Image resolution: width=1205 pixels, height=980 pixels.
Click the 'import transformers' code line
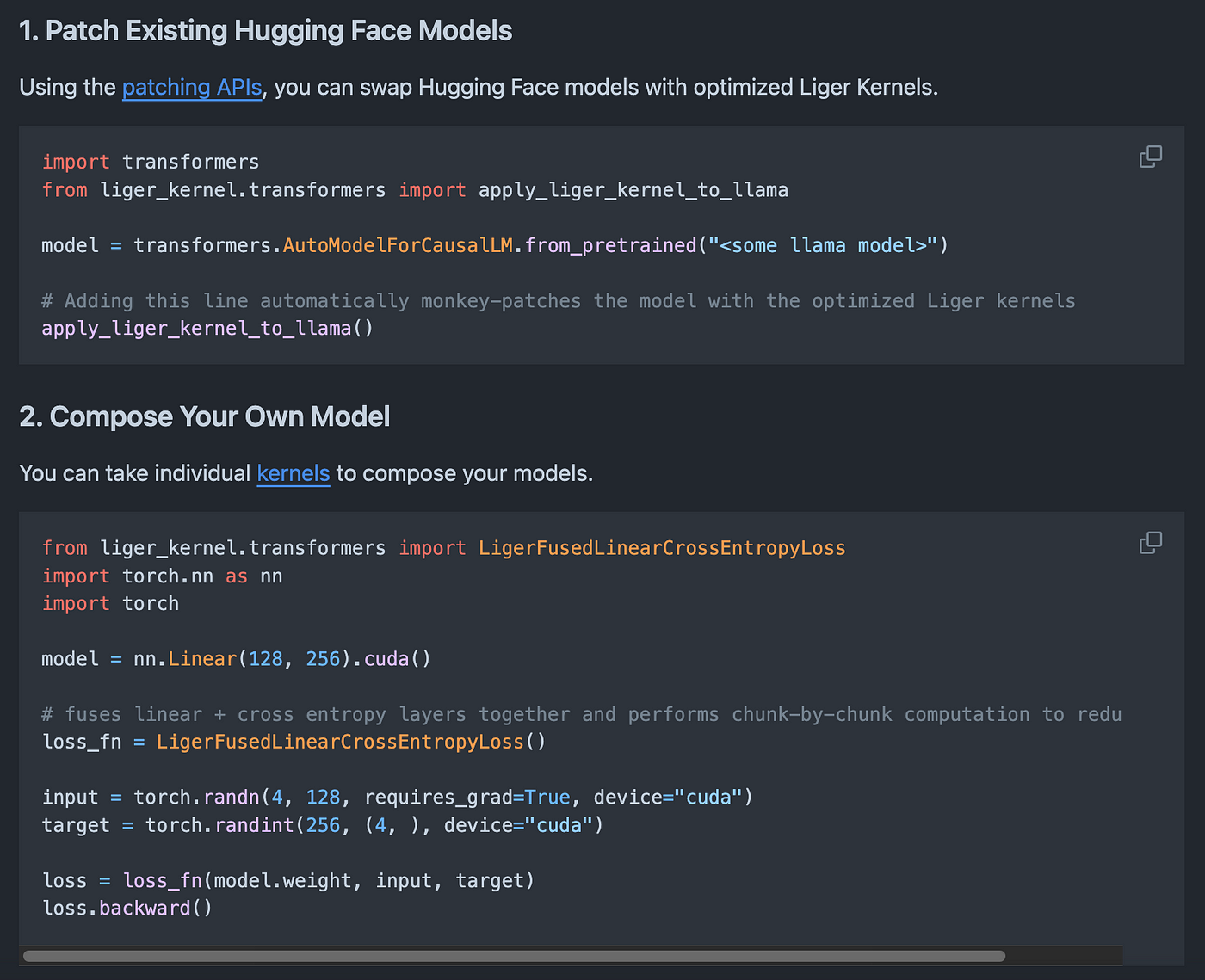click(151, 163)
